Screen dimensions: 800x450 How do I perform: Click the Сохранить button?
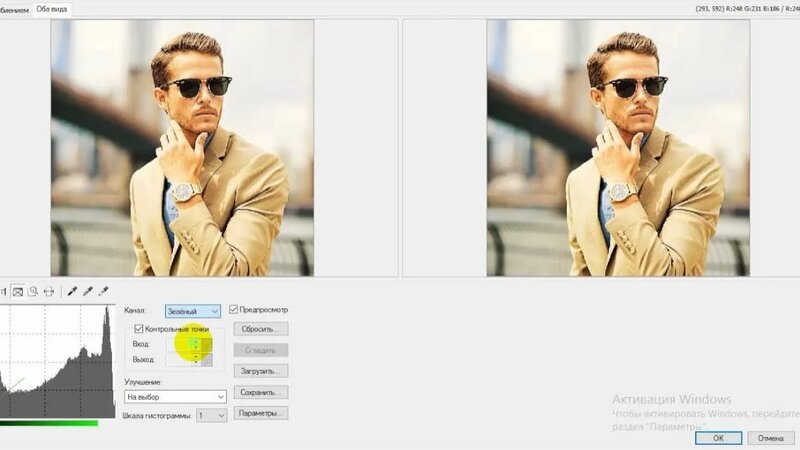[x=261, y=392]
